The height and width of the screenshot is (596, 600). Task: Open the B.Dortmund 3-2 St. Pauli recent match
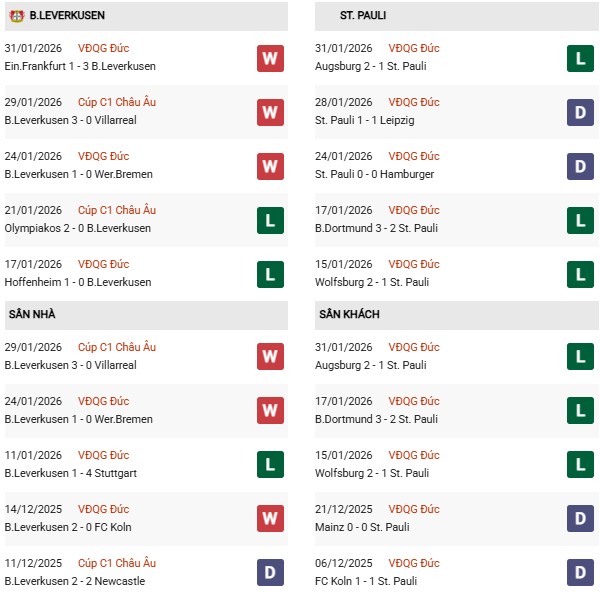(x=376, y=228)
